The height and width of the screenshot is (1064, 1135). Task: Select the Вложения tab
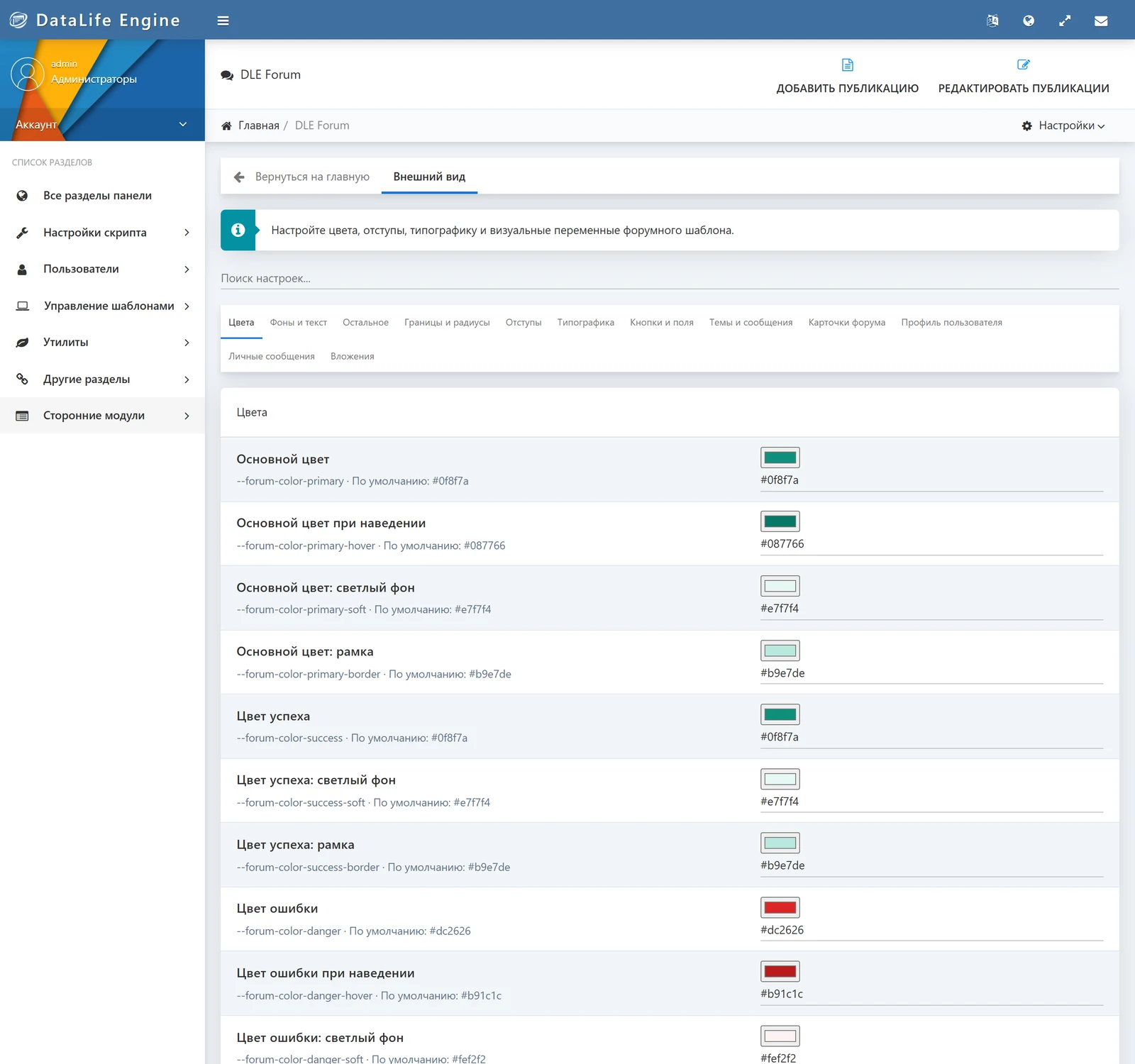352,356
